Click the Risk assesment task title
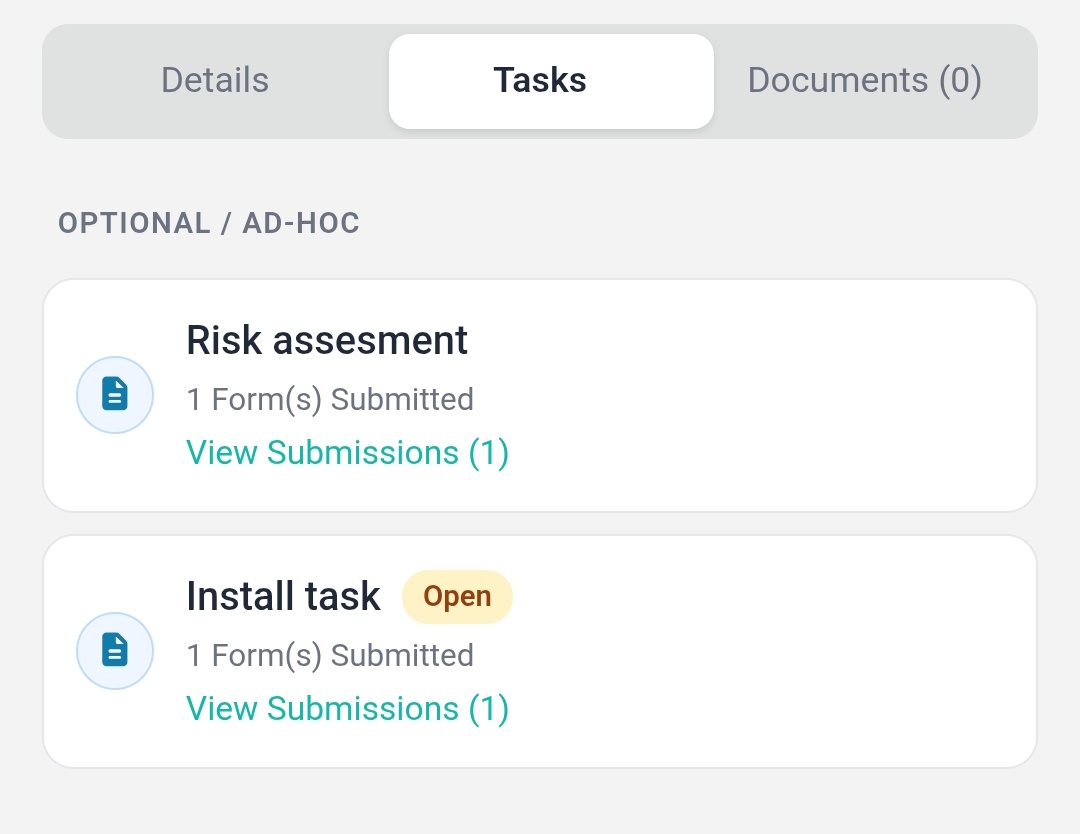Screen dimensions: 1080x834 point(327,340)
